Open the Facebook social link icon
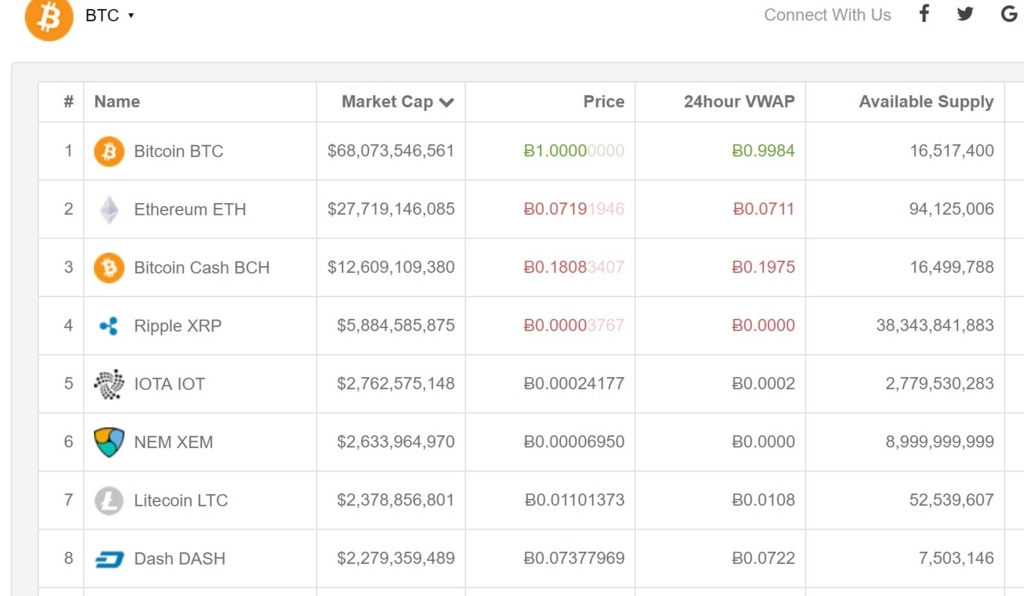 [924, 14]
